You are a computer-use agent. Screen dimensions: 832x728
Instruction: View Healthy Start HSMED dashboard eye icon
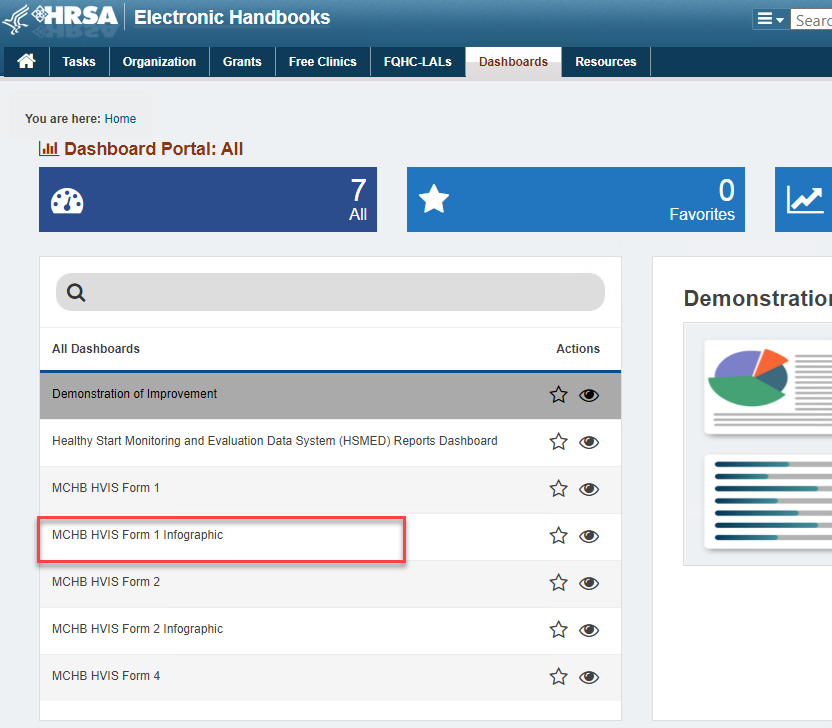589,442
